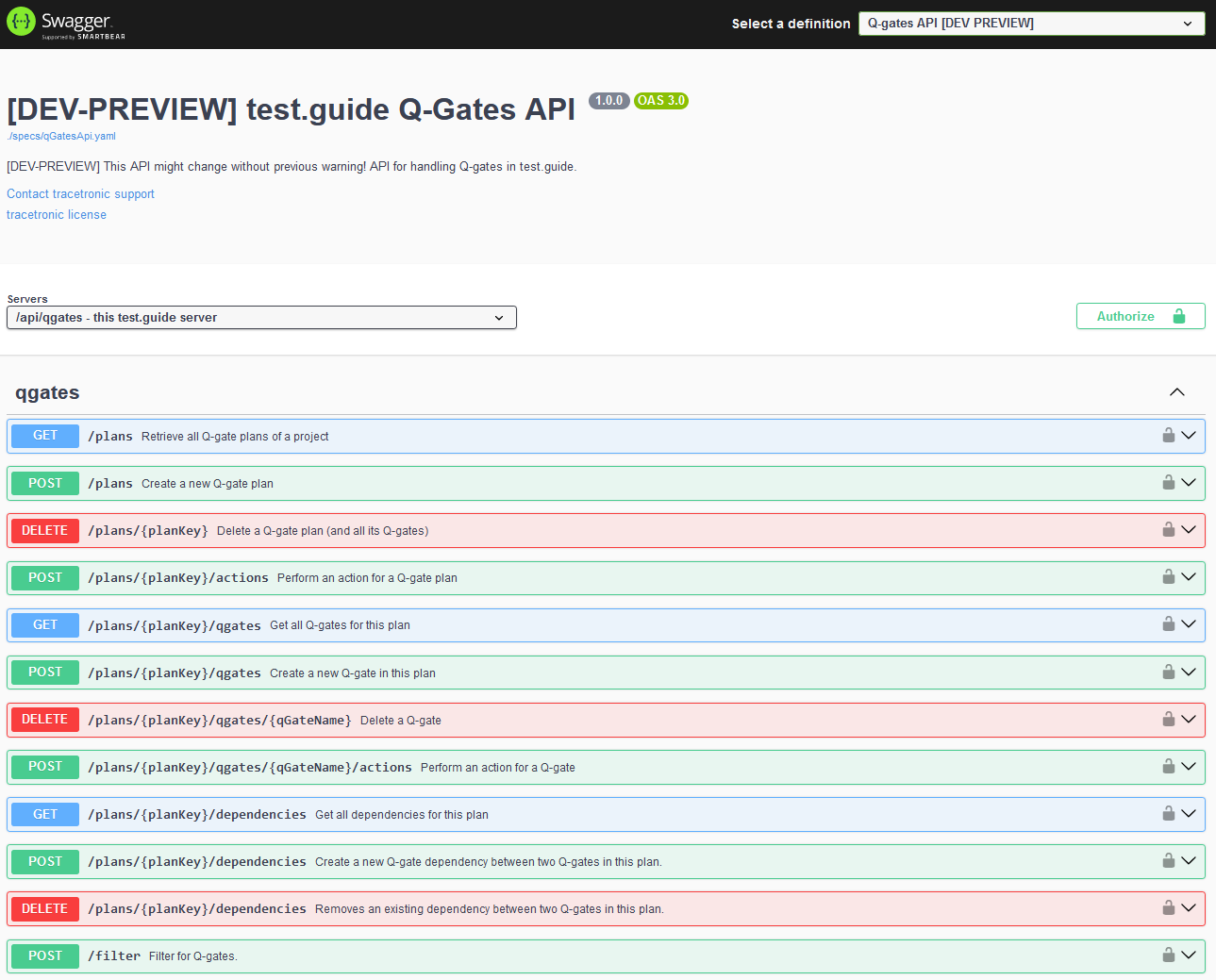This screenshot has width=1216, height=980.
Task: Click lock icon on GET /plans/{planKey}/qgates row
Action: [x=1168, y=624]
